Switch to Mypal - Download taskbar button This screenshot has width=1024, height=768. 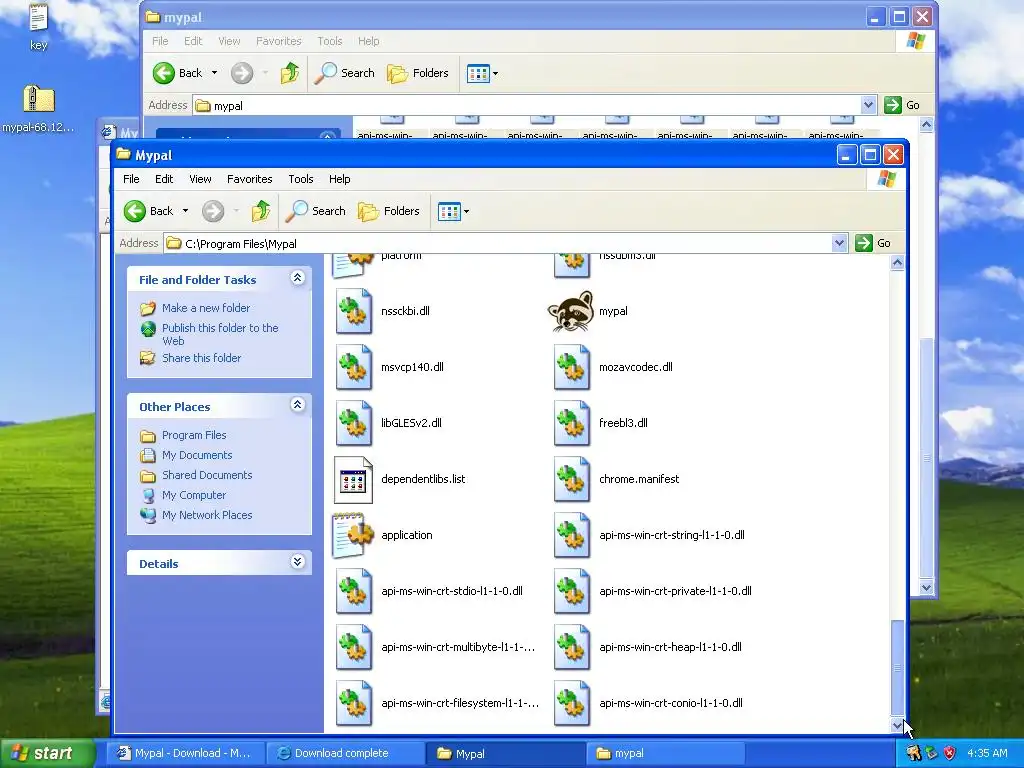185,754
